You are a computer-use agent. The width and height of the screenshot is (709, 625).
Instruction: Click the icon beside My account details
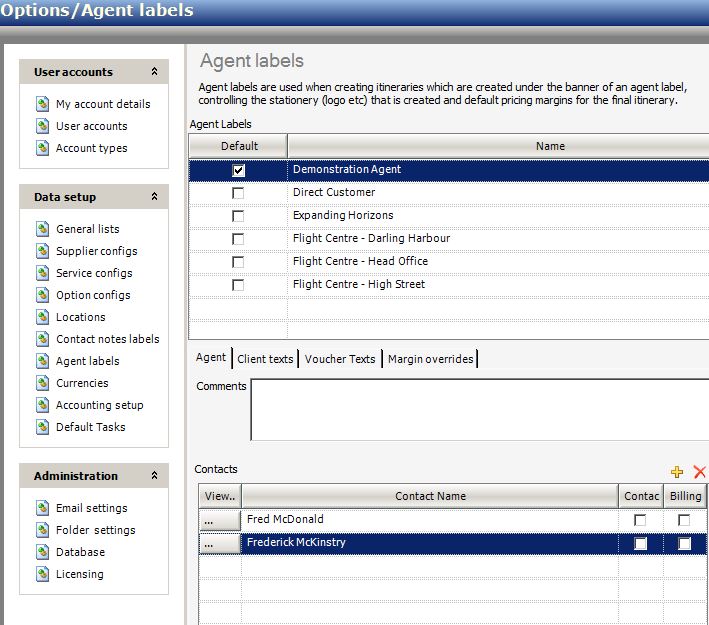coord(42,104)
